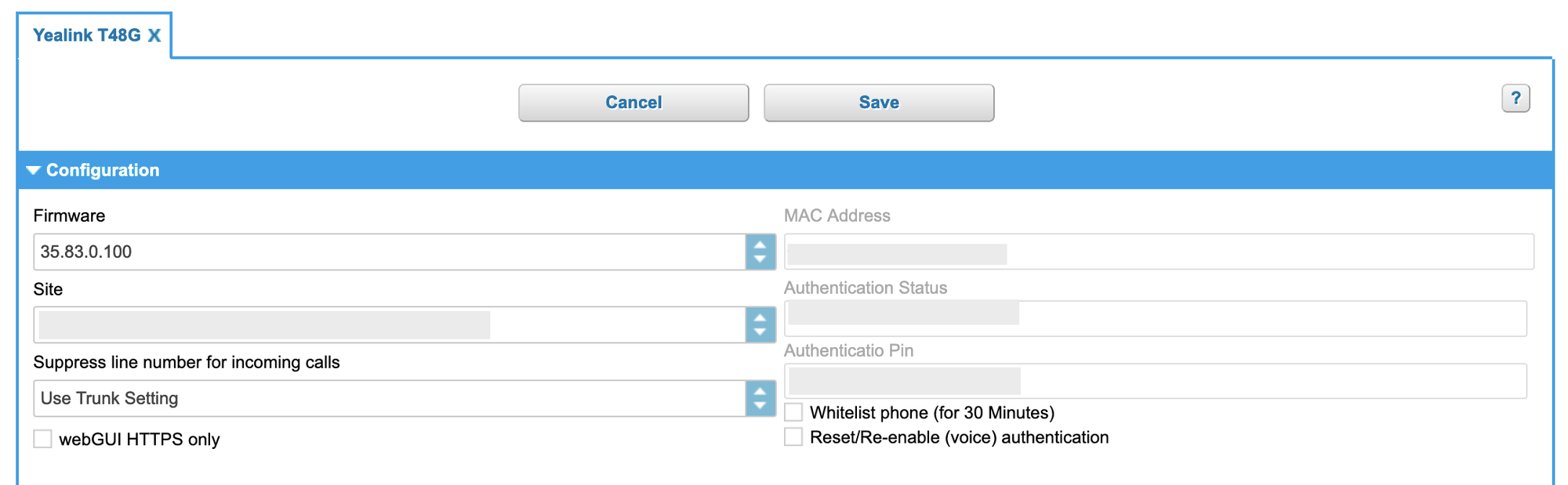Open the help question mark icon
1568x485 pixels.
[x=1515, y=99]
